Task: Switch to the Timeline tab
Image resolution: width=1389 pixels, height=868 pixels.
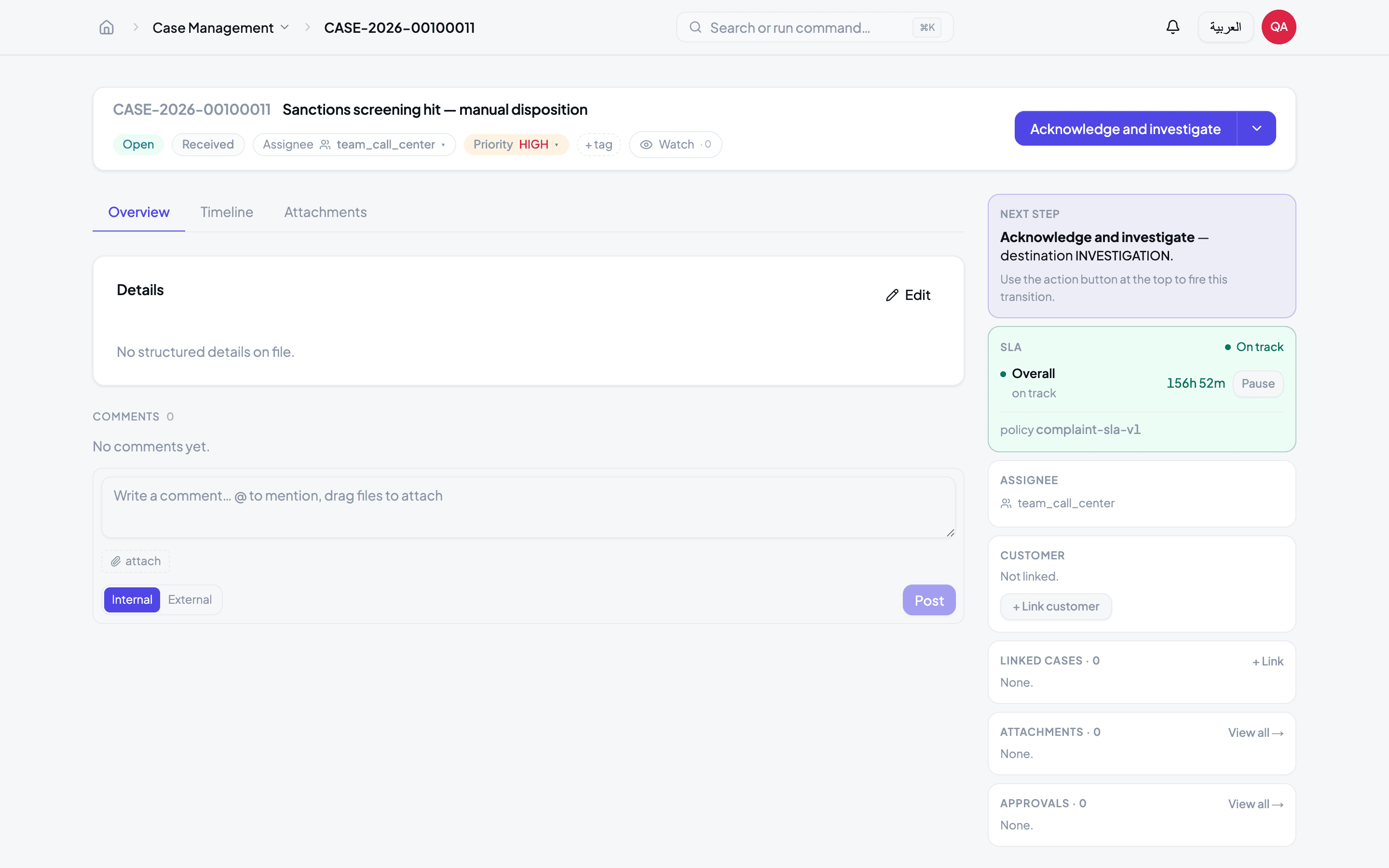Action: [227, 212]
